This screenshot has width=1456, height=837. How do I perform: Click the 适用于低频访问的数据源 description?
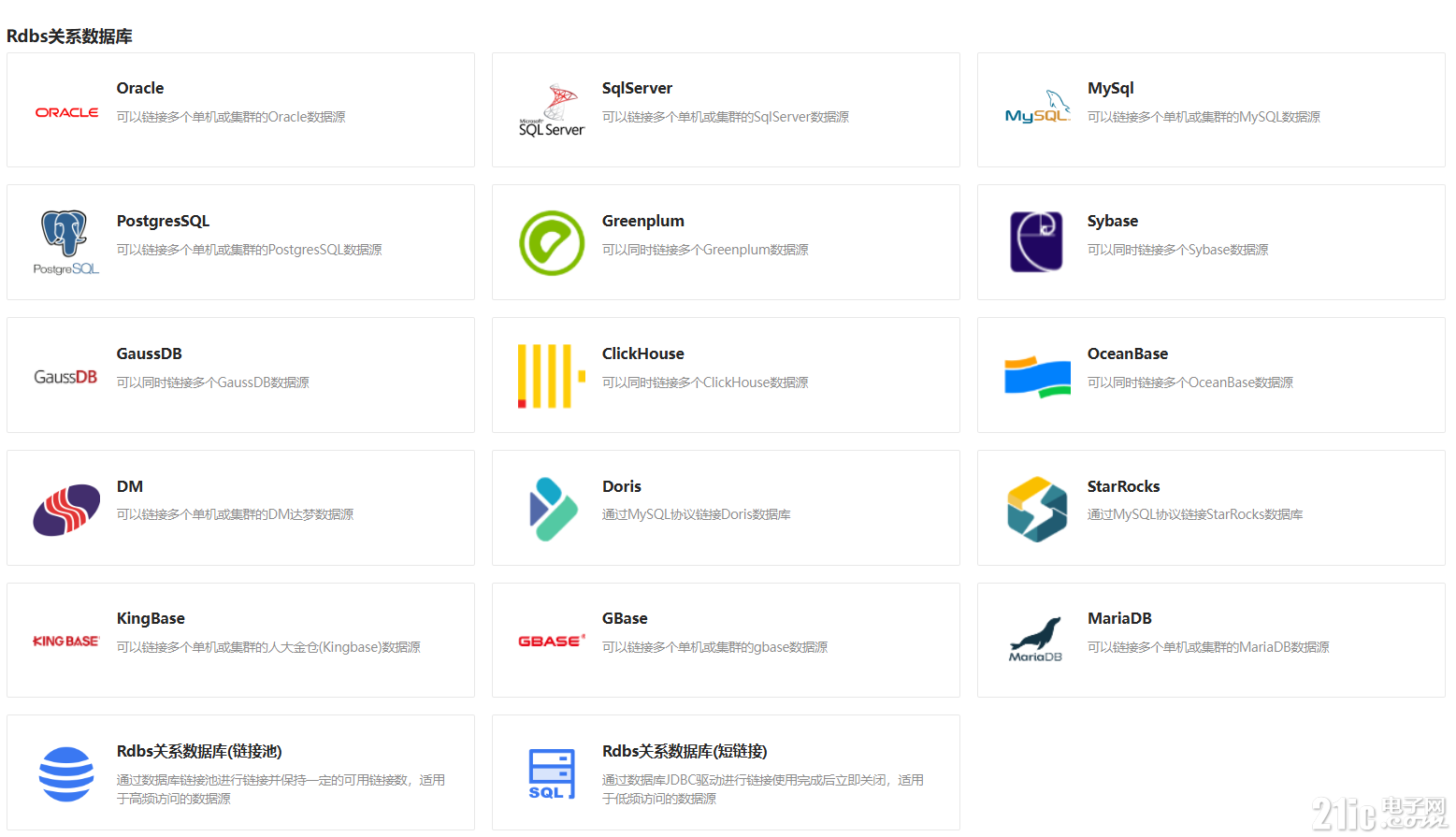pos(762,789)
